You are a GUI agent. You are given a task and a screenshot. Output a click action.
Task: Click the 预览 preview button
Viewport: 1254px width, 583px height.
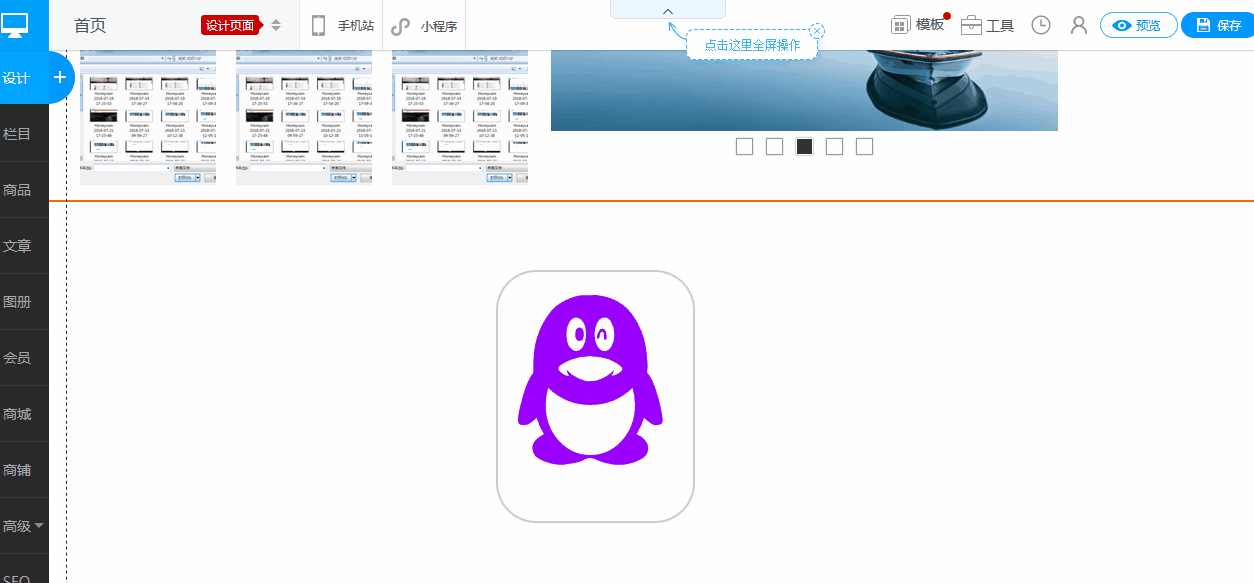click(x=1138, y=26)
